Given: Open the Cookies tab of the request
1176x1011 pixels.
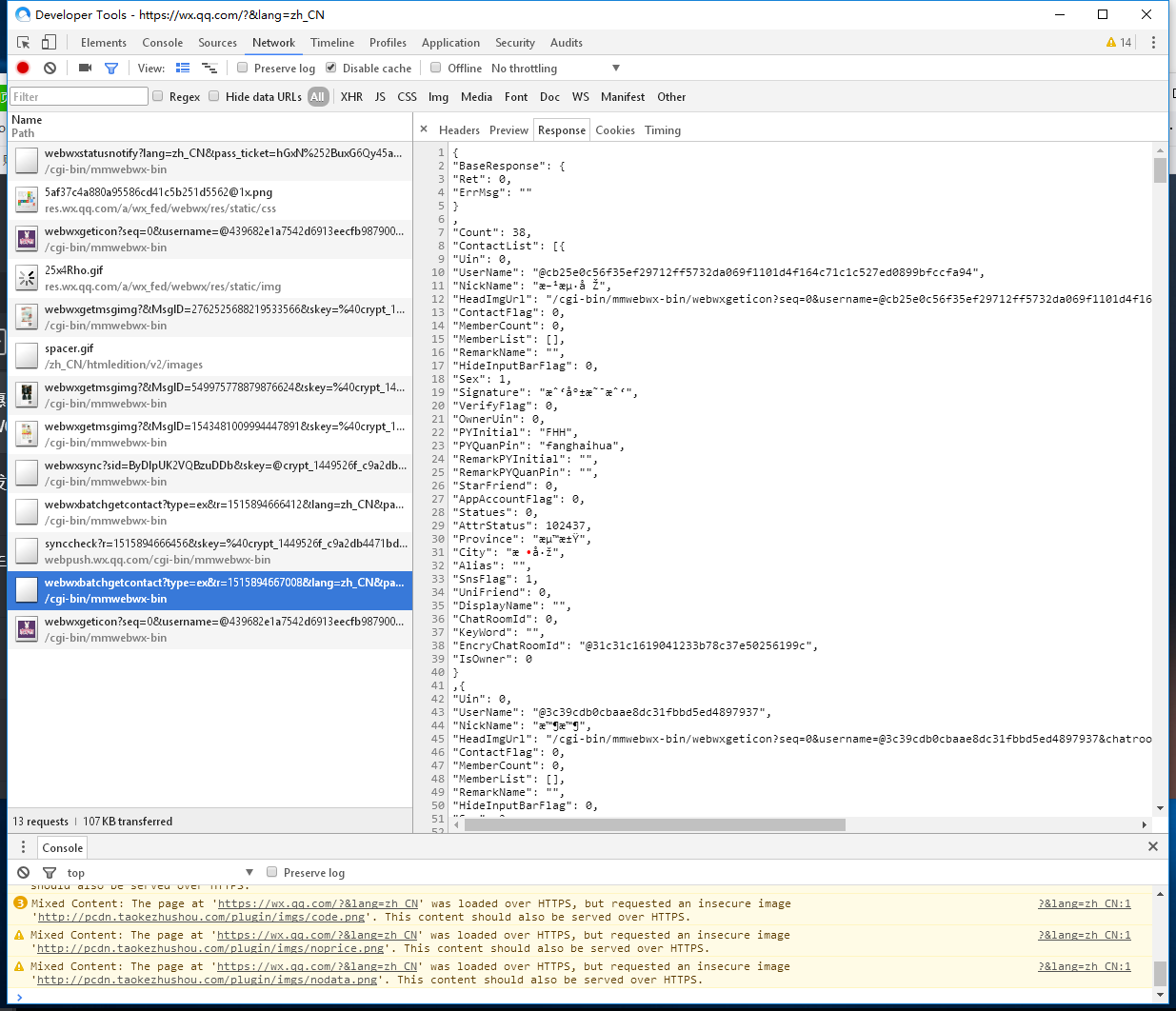Looking at the screenshot, I should [x=615, y=130].
